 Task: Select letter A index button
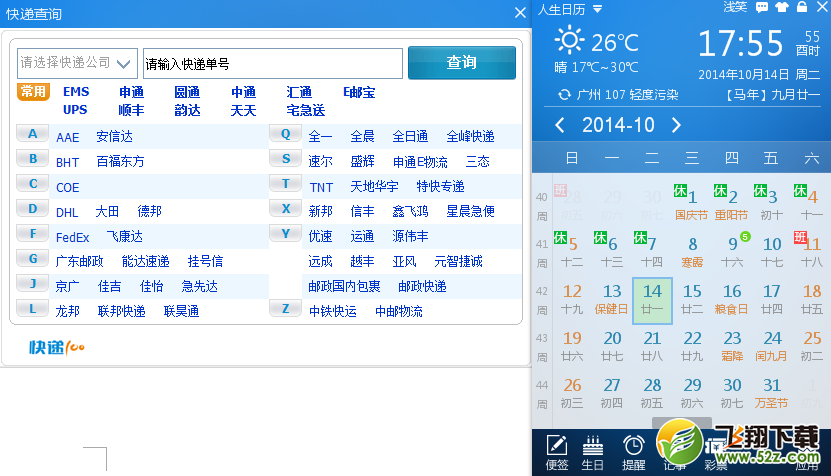[33, 134]
